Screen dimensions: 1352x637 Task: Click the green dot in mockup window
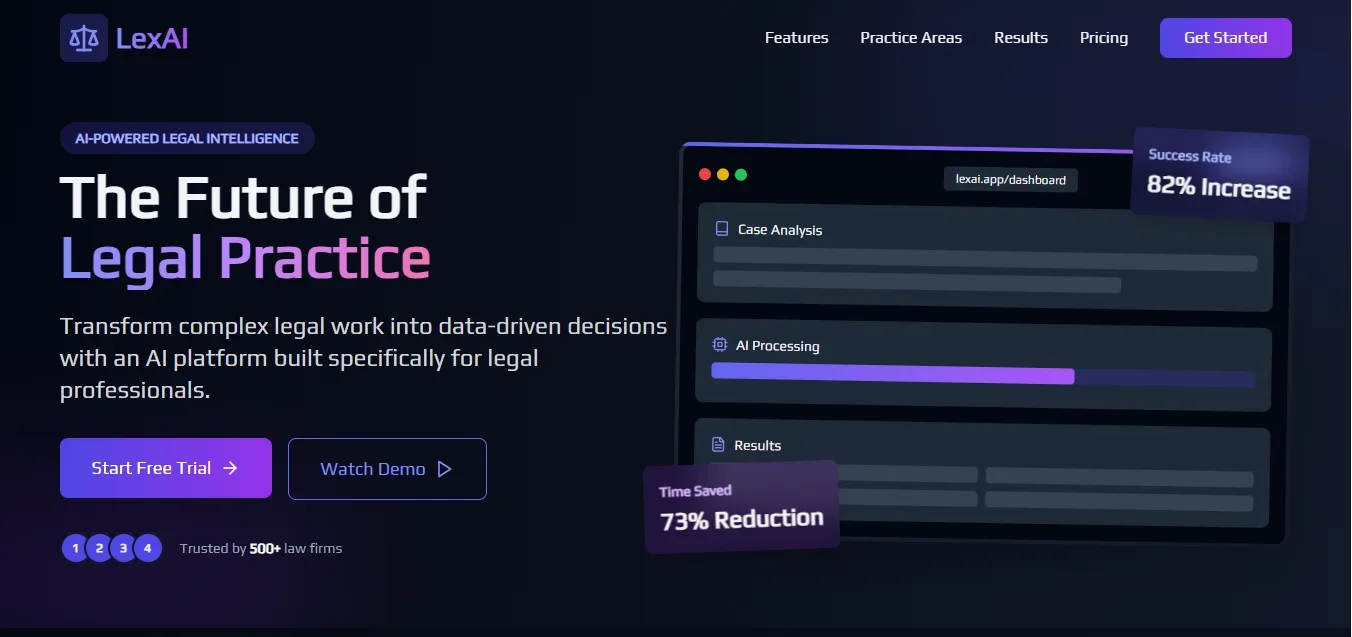tap(741, 175)
